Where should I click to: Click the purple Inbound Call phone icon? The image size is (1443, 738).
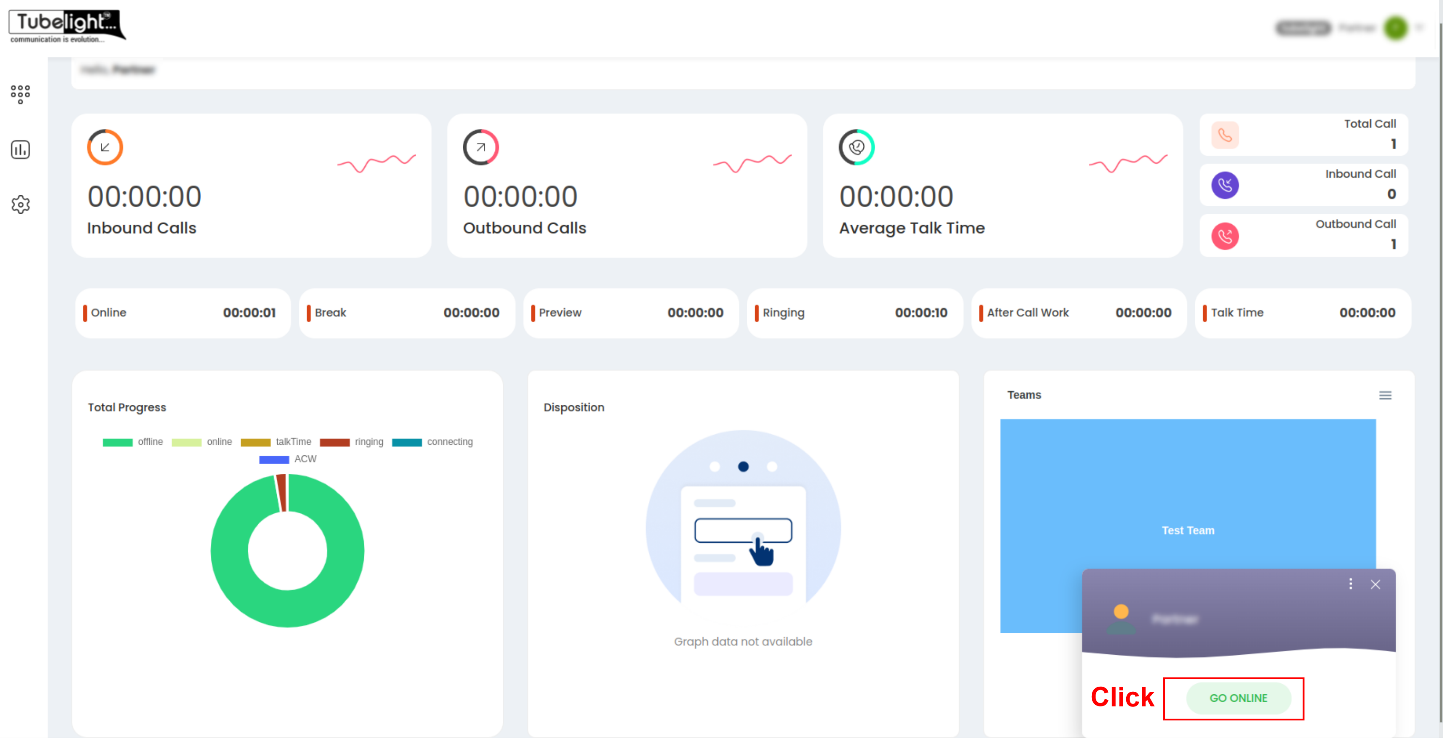point(1225,185)
